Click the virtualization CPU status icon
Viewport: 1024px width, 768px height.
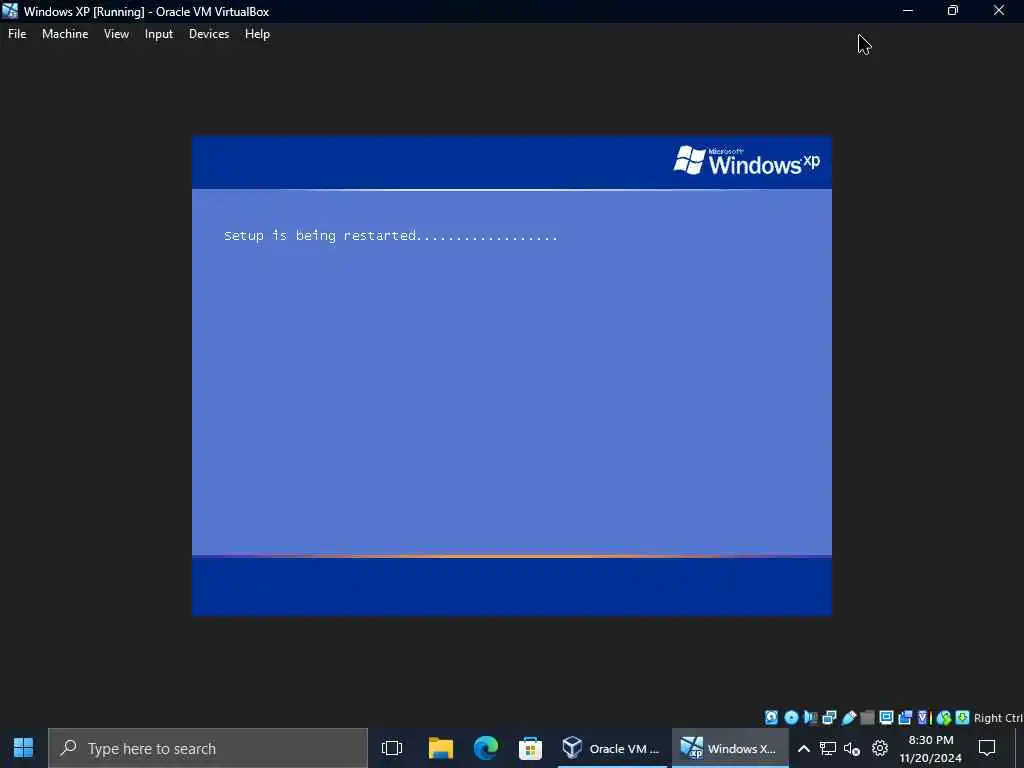pos(923,718)
